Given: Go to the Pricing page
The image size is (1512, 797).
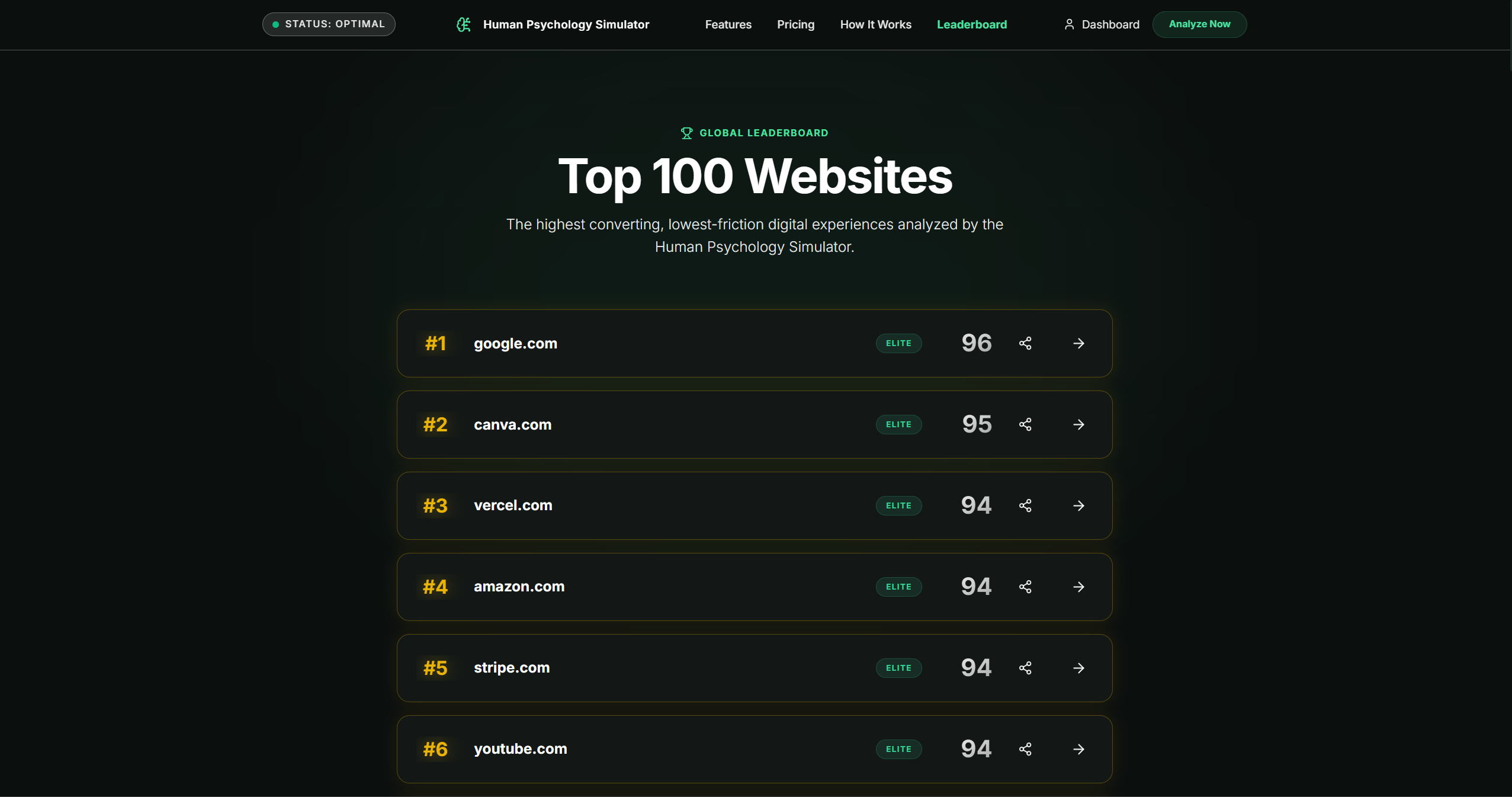Looking at the screenshot, I should [795, 24].
